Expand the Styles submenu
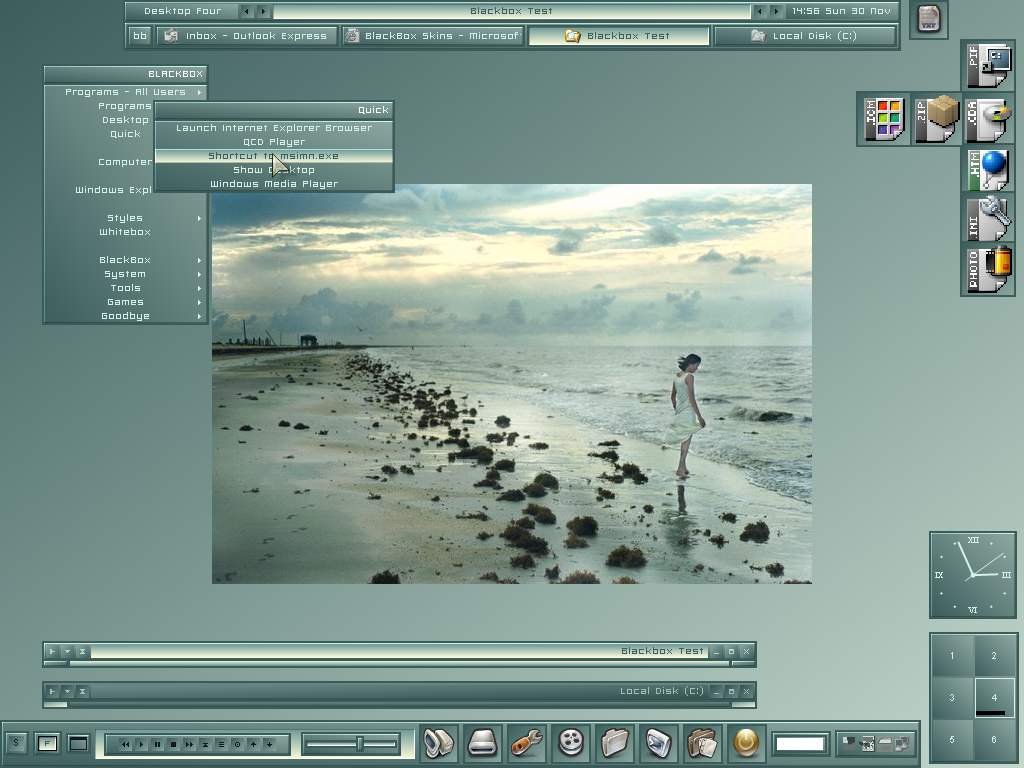The image size is (1024, 768). [x=126, y=218]
